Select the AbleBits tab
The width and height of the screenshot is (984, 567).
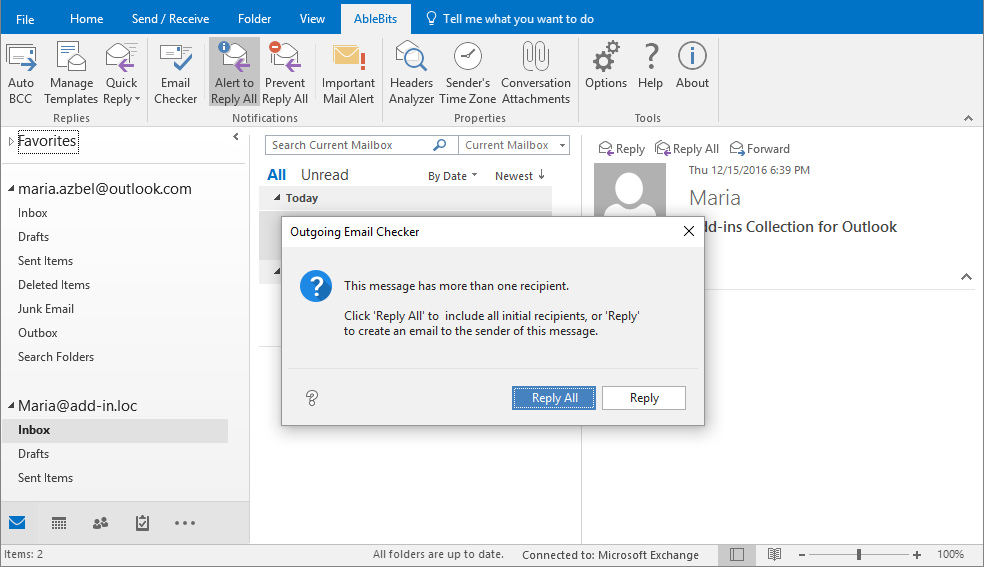pyautogui.click(x=375, y=19)
